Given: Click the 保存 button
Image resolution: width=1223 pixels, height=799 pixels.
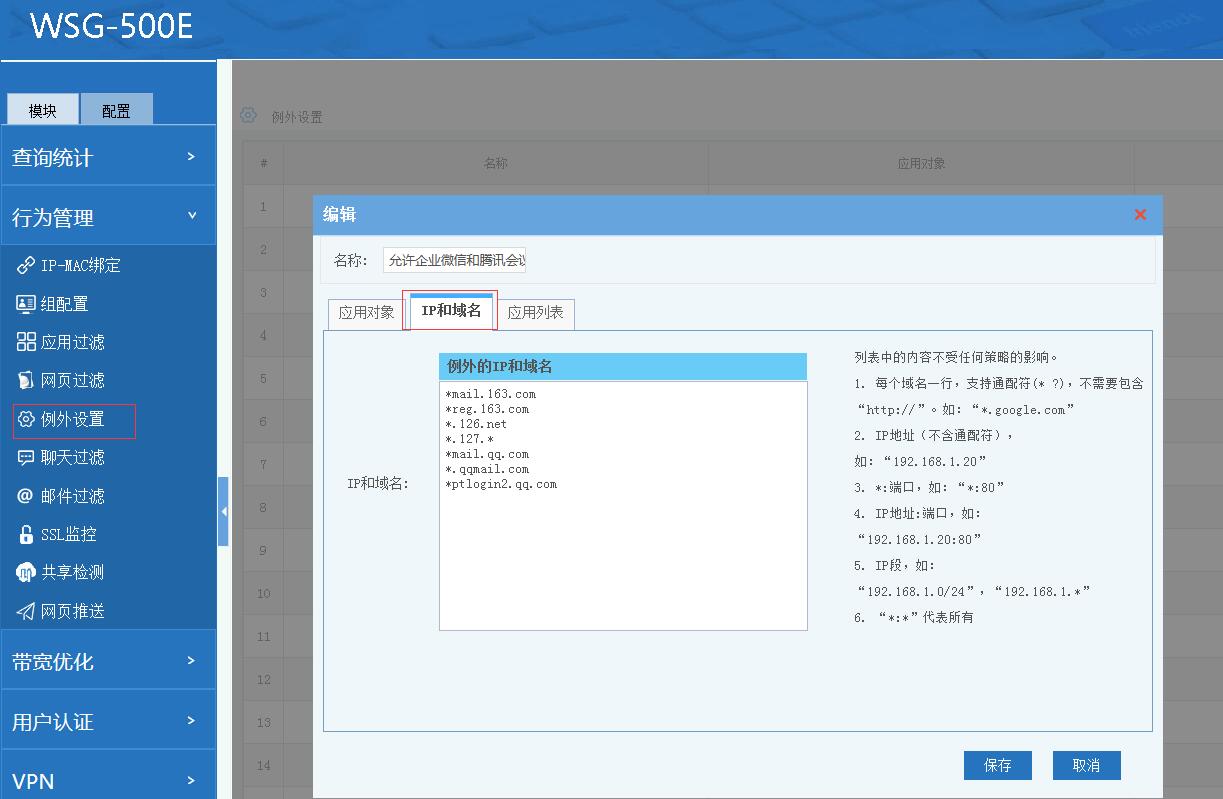Looking at the screenshot, I should (x=997, y=765).
